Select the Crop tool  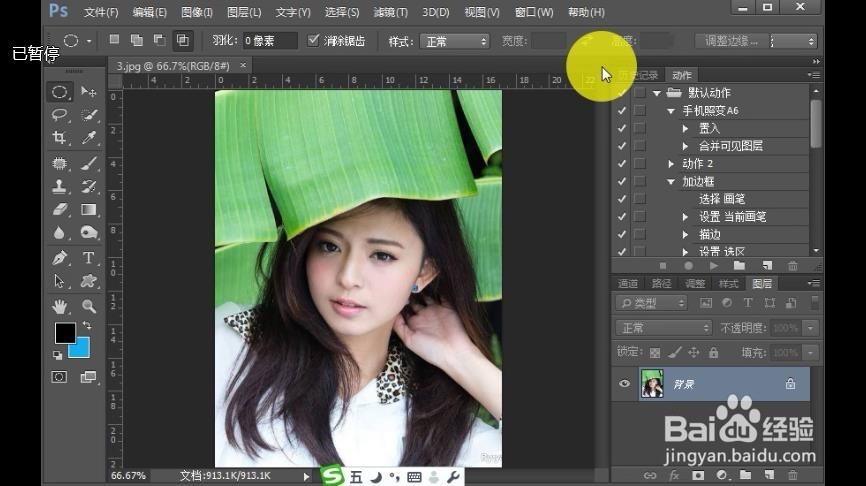tap(60, 138)
